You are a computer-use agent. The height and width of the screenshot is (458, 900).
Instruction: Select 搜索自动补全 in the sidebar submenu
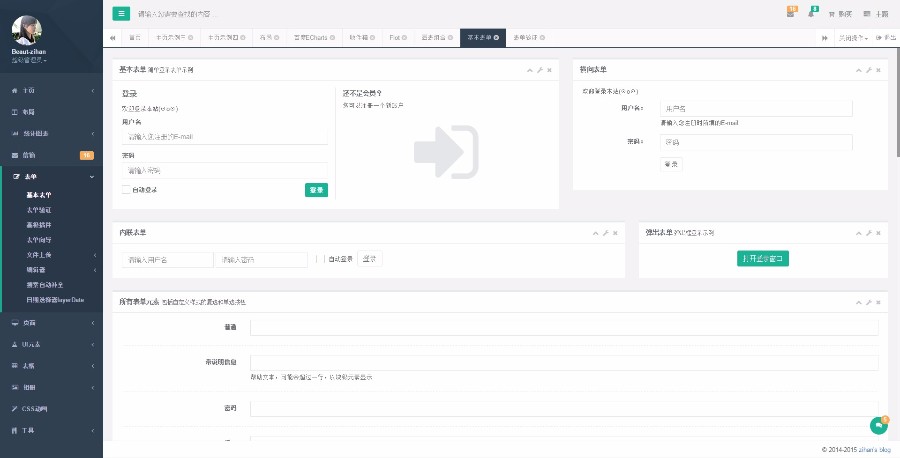point(45,285)
